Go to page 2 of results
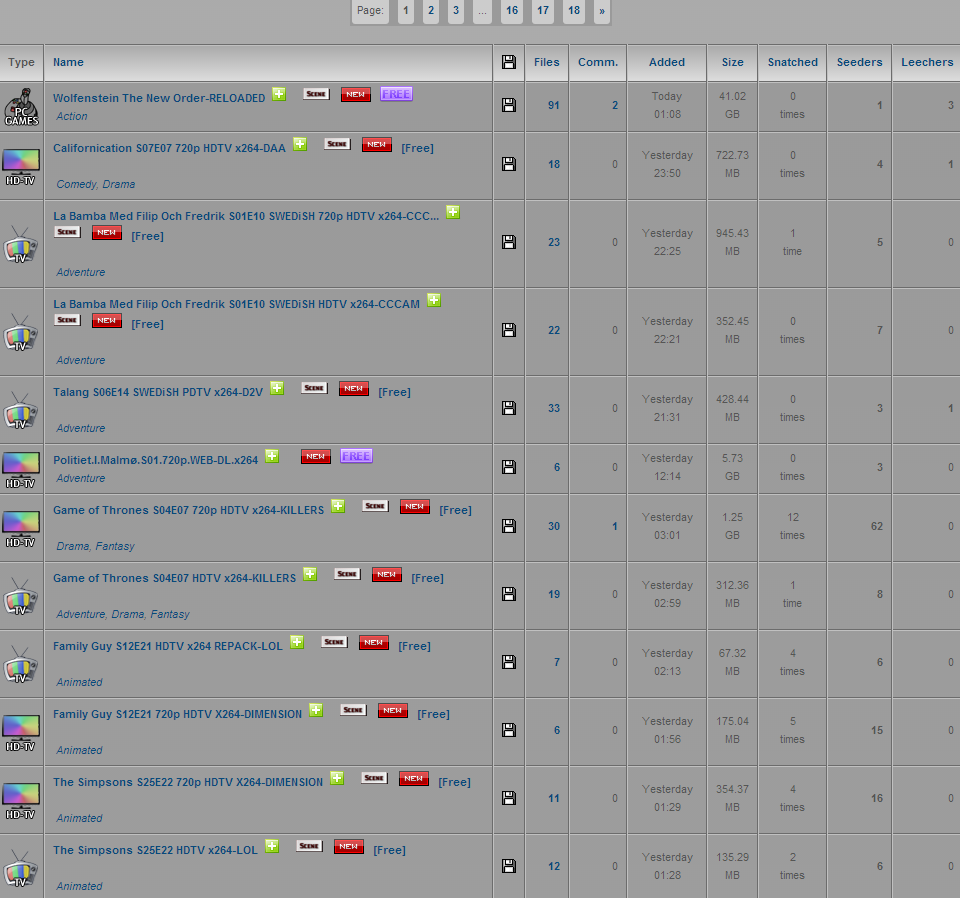The height and width of the screenshot is (898, 960). (x=431, y=10)
